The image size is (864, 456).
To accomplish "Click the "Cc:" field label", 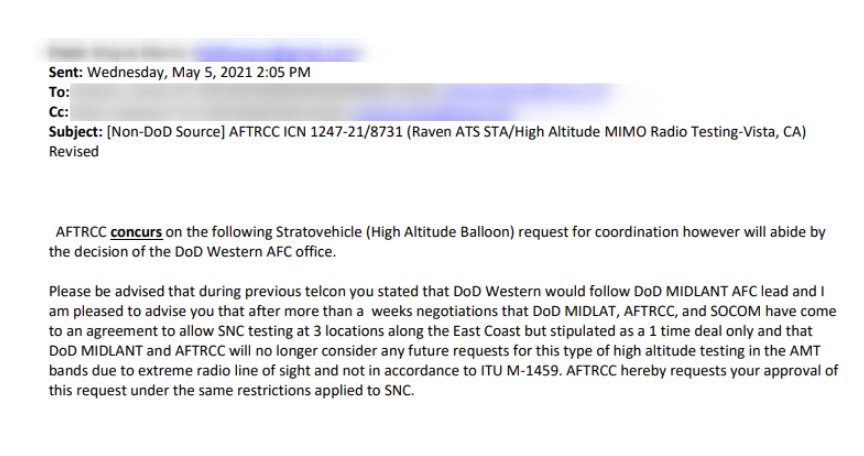I will (x=58, y=112).
